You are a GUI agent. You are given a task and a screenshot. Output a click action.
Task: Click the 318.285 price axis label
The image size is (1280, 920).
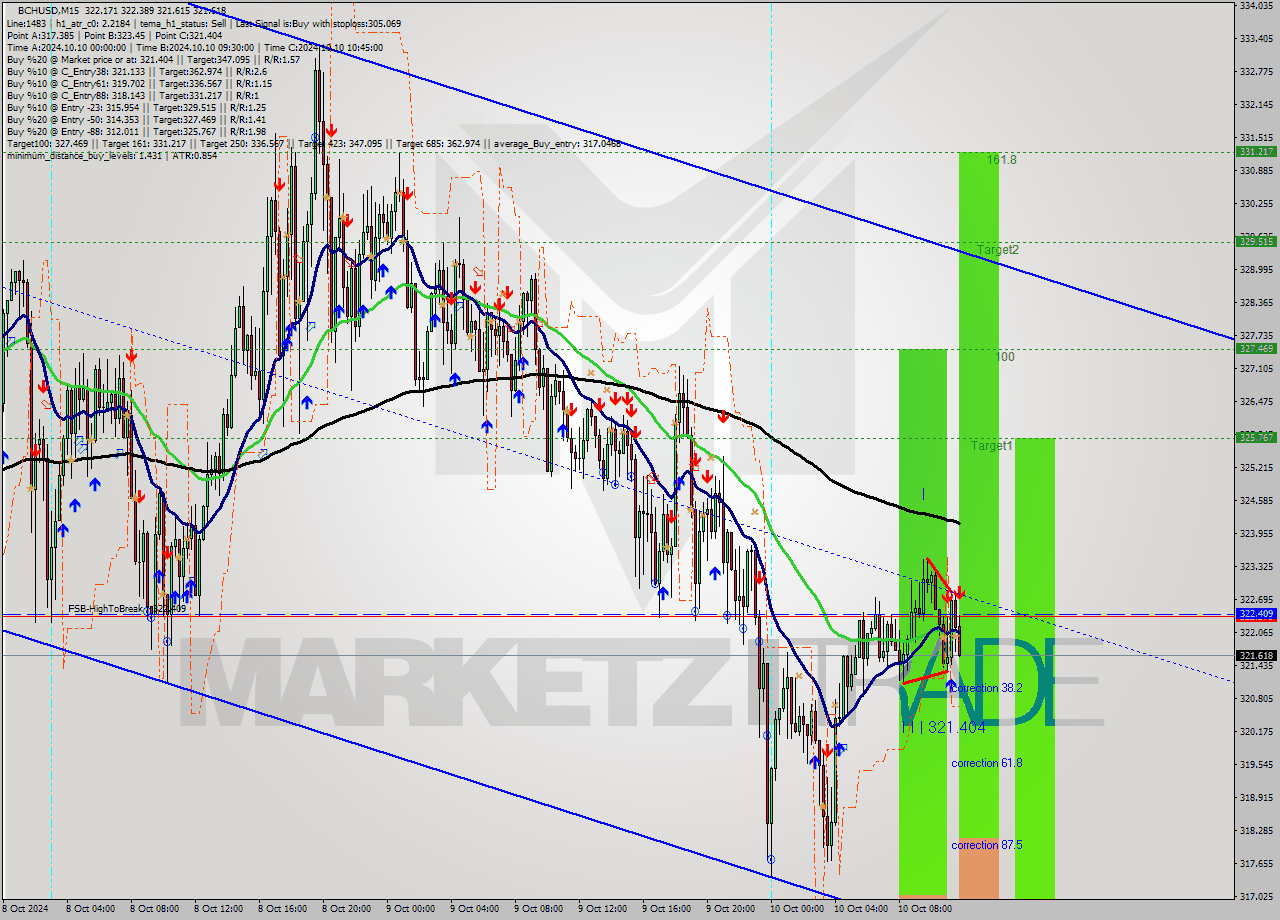point(1256,830)
